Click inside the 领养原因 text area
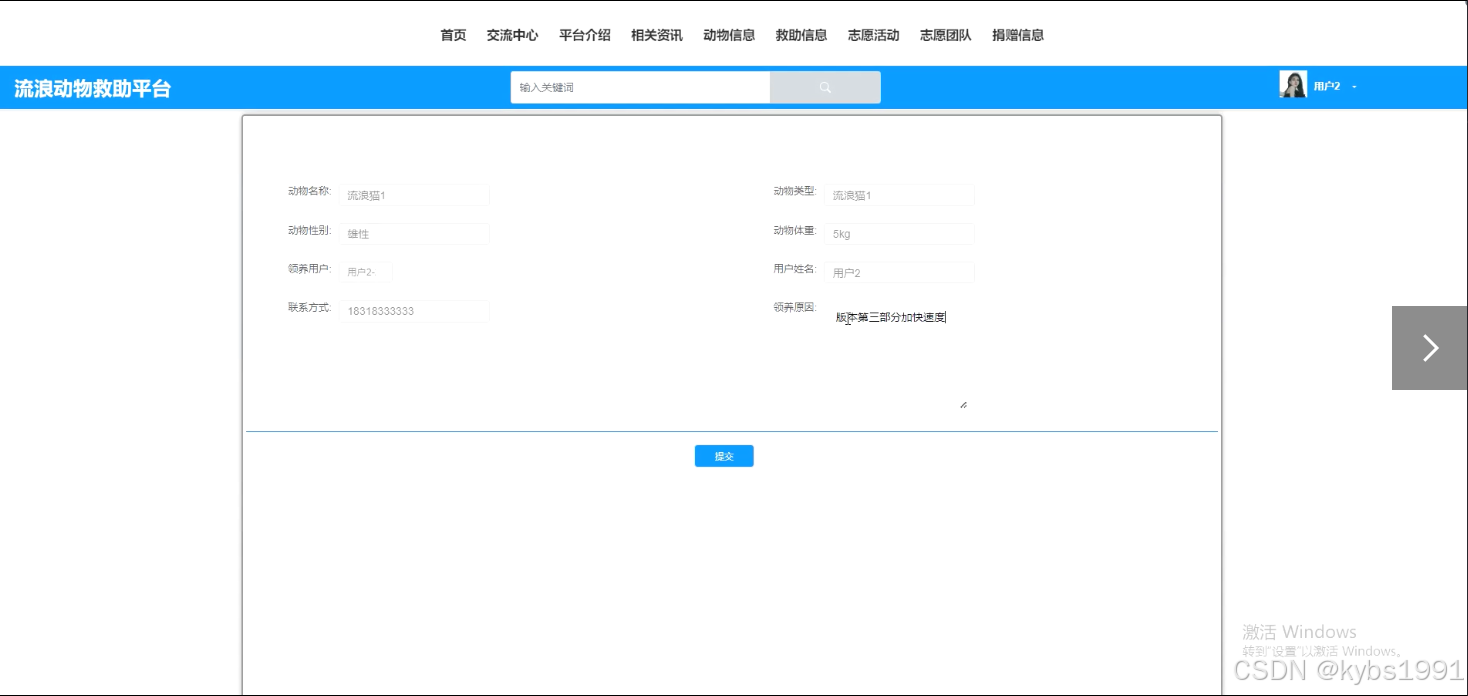This screenshot has height=696, width=1468. coord(898,355)
